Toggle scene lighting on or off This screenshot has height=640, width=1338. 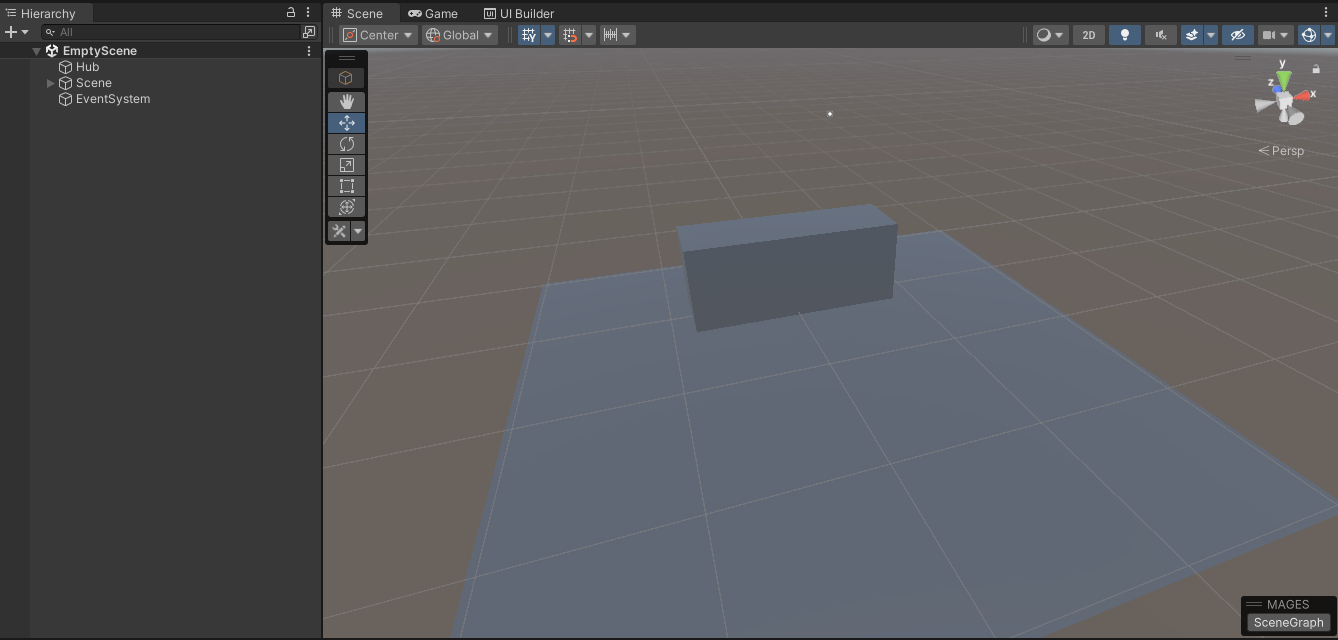coord(1124,34)
